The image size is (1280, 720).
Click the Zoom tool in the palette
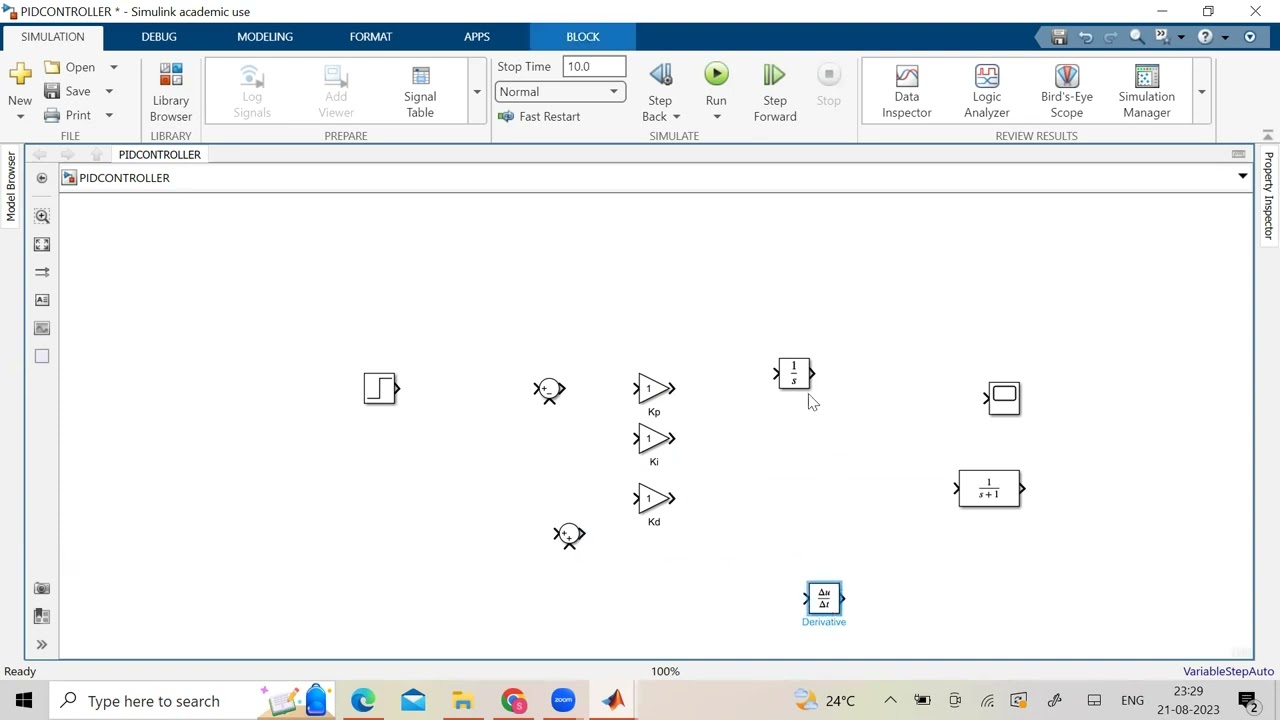[42, 216]
